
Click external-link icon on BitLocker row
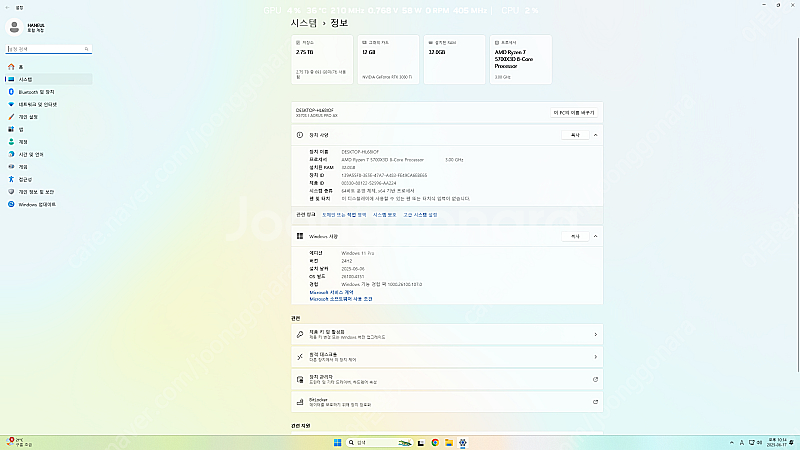595,402
